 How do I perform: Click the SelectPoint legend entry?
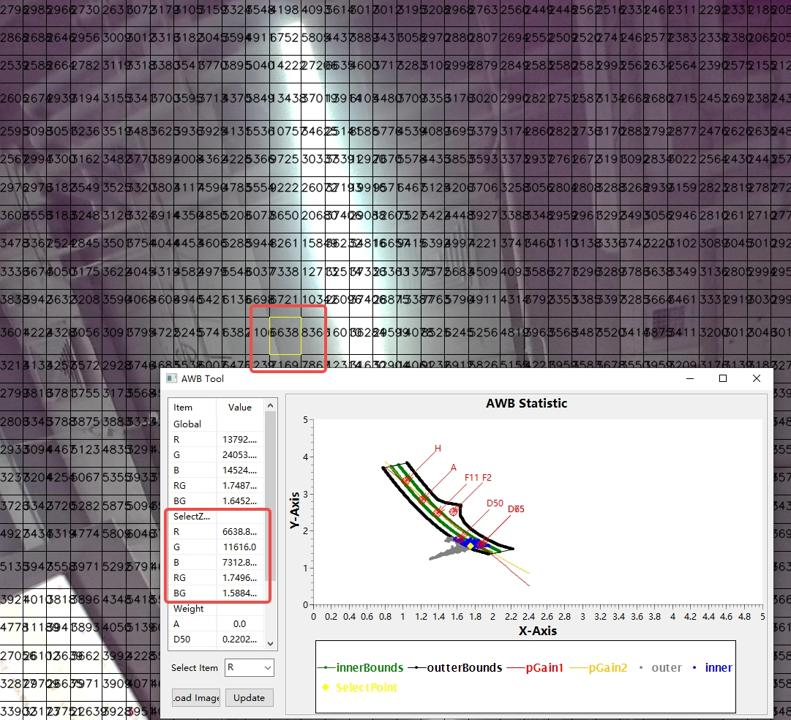pyautogui.click(x=360, y=687)
